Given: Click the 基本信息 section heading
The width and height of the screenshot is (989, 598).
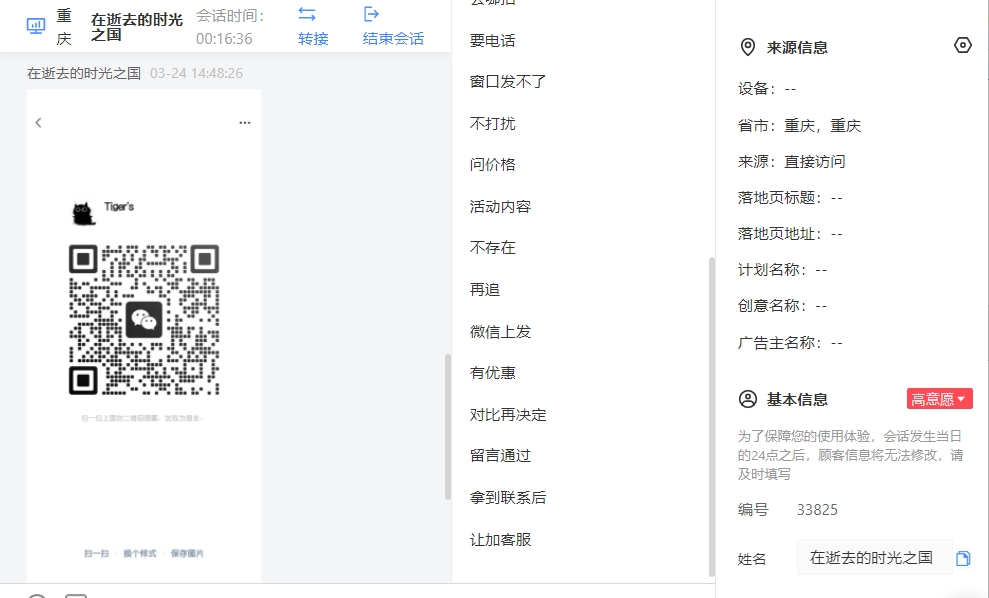Looking at the screenshot, I should pyautogui.click(x=797, y=399).
